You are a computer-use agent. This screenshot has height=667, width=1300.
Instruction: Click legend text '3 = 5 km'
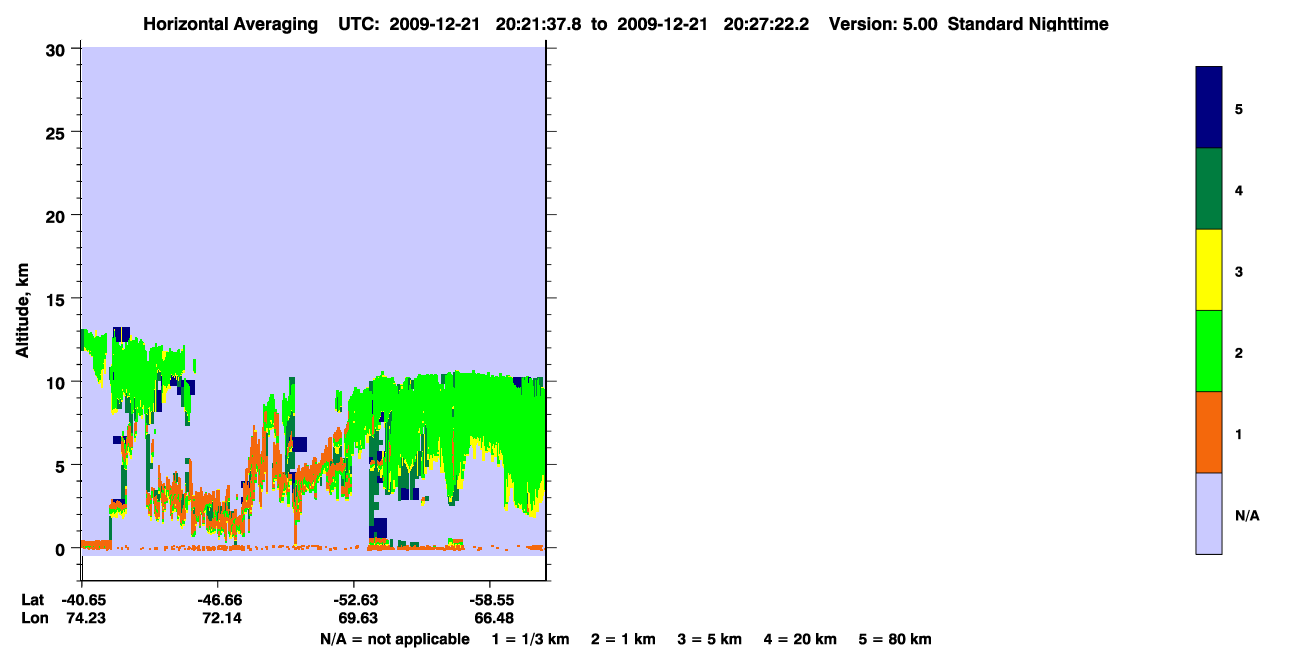pos(710,639)
